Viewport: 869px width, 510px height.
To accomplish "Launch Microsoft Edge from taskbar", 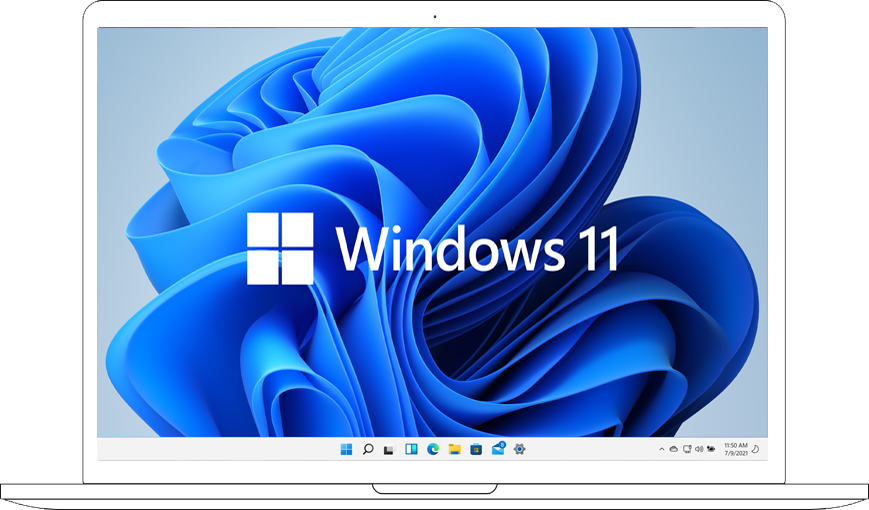I will pyautogui.click(x=433, y=449).
